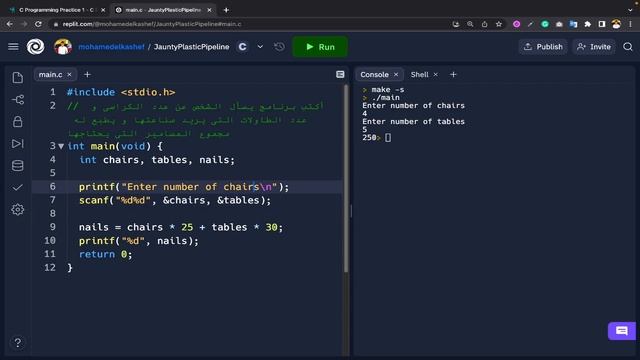Add new editor tab with plus
This screenshot has width=640, height=360.
[x=87, y=75]
